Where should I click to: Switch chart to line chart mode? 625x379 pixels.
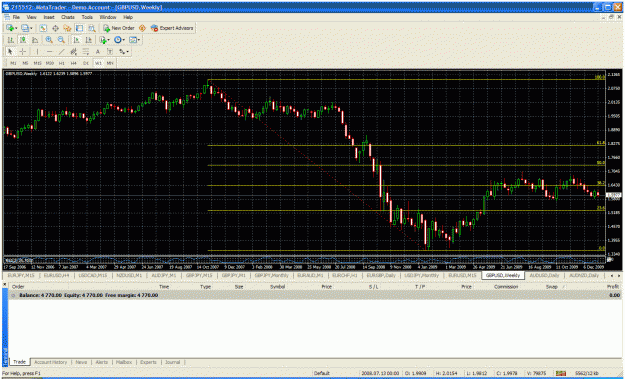[x=35, y=40]
